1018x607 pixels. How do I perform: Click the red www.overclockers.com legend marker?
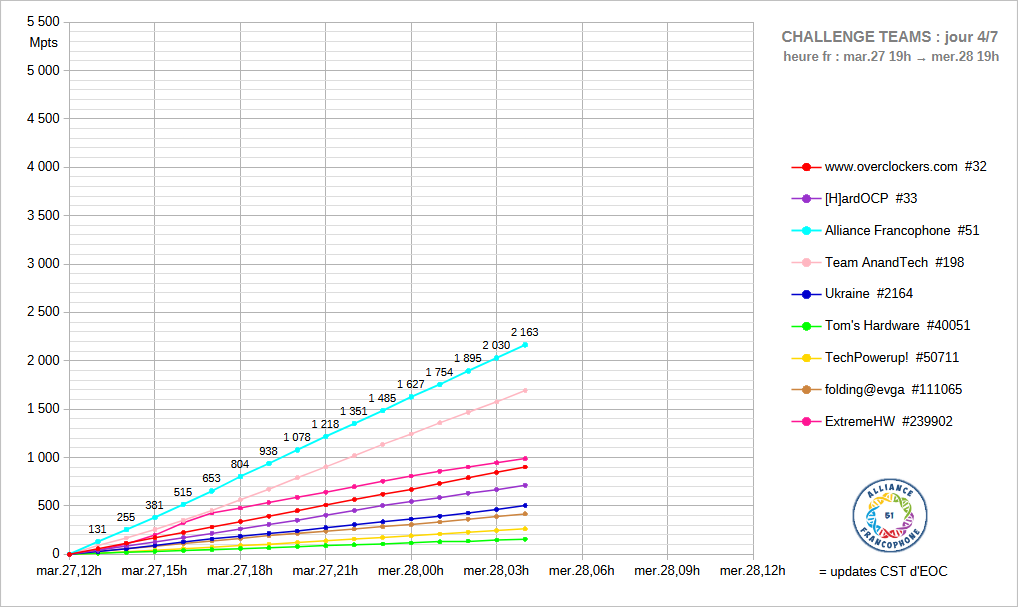coord(806,167)
